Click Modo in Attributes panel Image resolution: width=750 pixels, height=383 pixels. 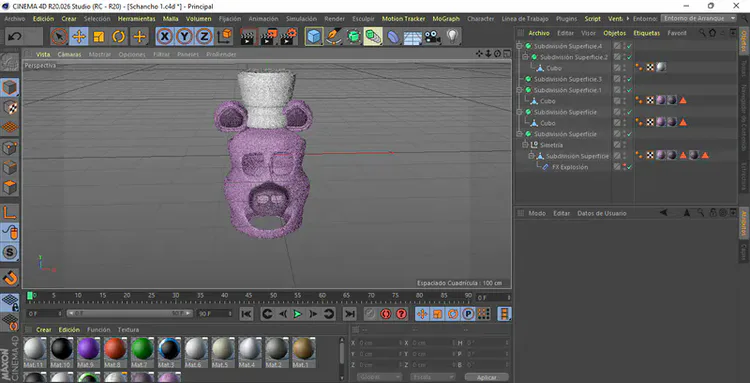click(x=537, y=213)
